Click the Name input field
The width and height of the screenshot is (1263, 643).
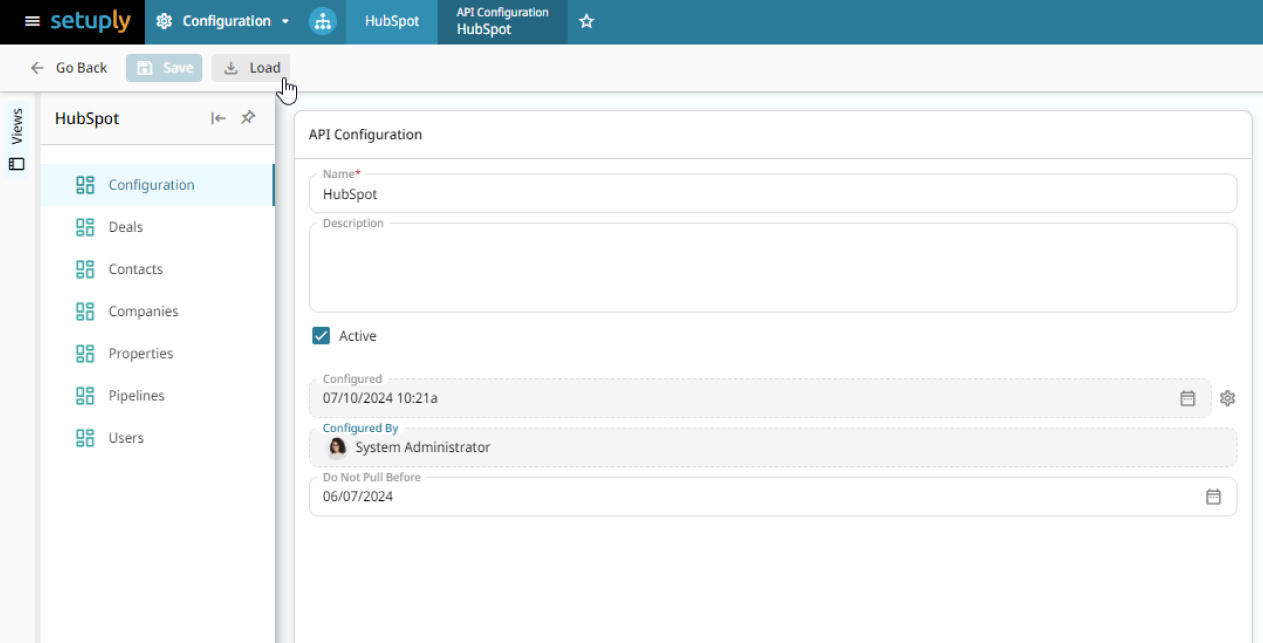tap(772, 194)
